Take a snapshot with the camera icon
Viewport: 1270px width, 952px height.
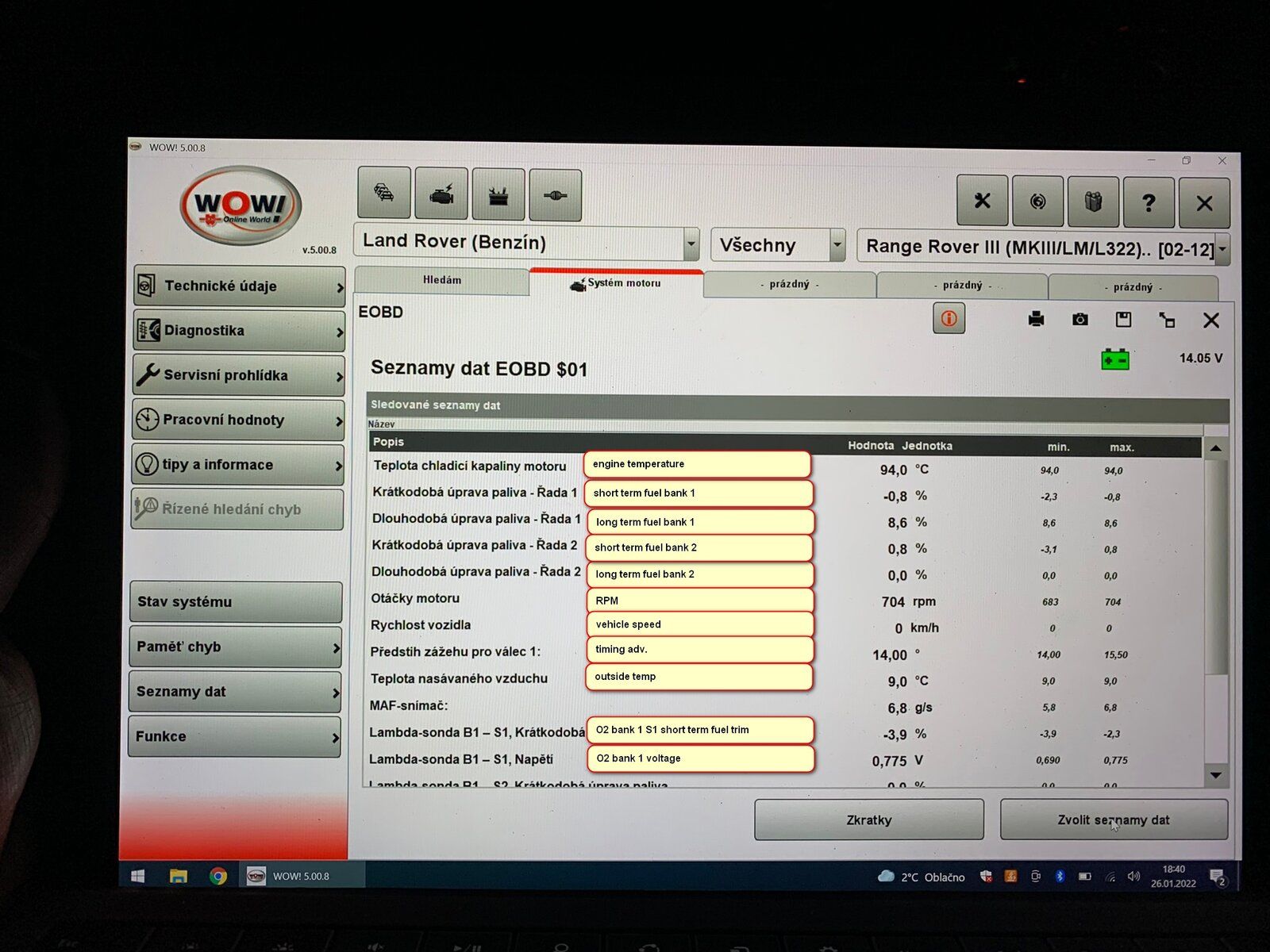point(1079,319)
